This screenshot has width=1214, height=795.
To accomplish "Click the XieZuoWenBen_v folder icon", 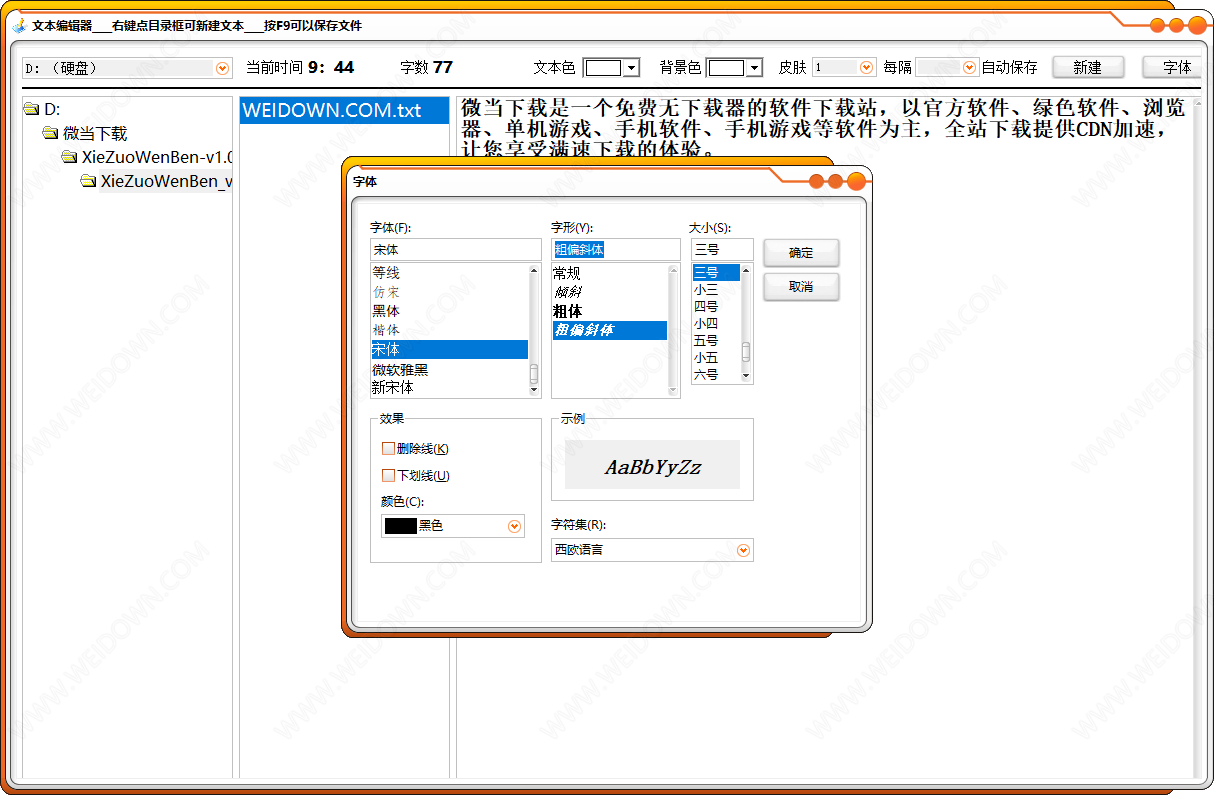I will [89, 181].
